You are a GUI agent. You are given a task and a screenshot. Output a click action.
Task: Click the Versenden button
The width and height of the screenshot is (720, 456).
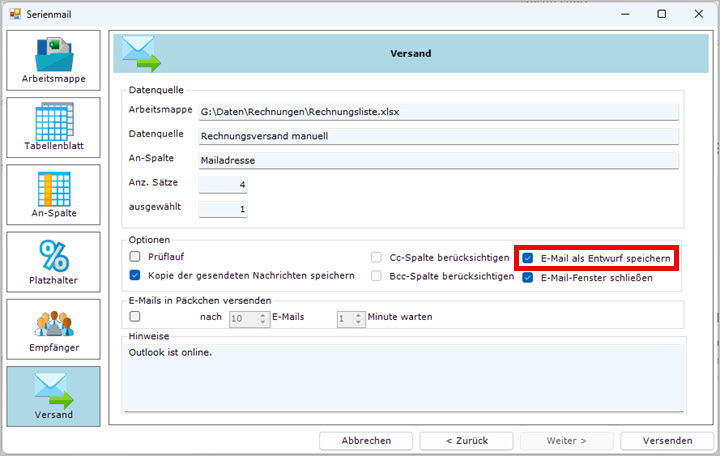[666, 440]
